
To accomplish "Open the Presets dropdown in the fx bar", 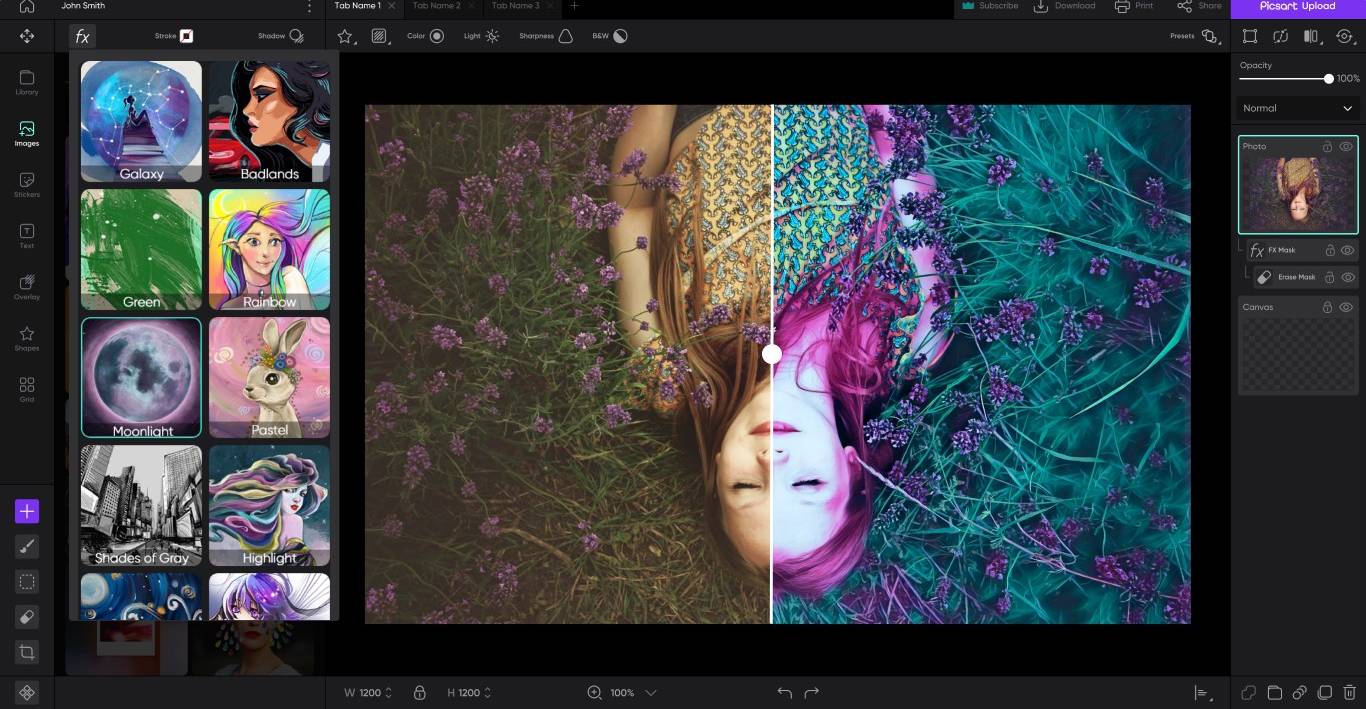I will click(x=1209, y=36).
